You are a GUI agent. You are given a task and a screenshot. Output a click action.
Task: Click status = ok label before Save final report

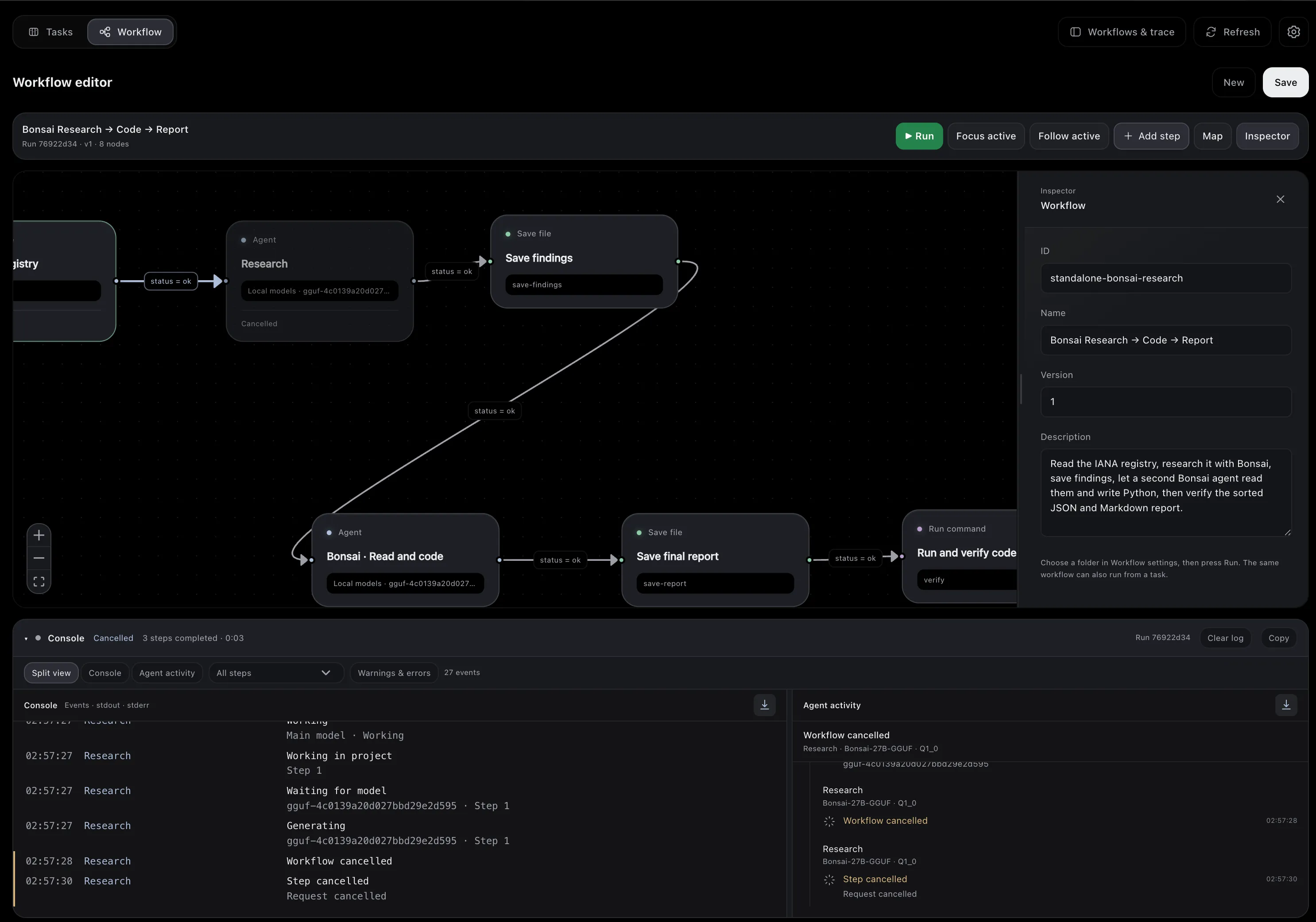[560, 560]
